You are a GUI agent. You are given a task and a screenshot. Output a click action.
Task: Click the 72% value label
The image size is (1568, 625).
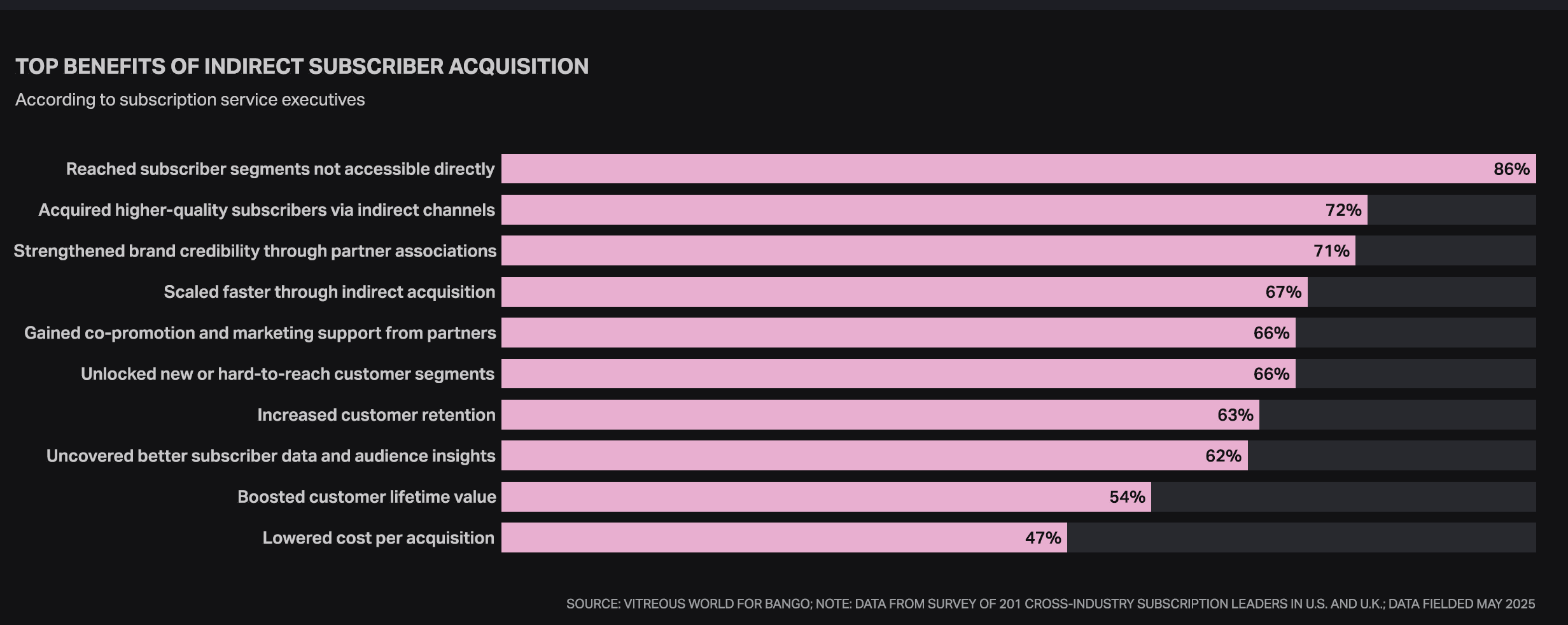tap(1343, 210)
